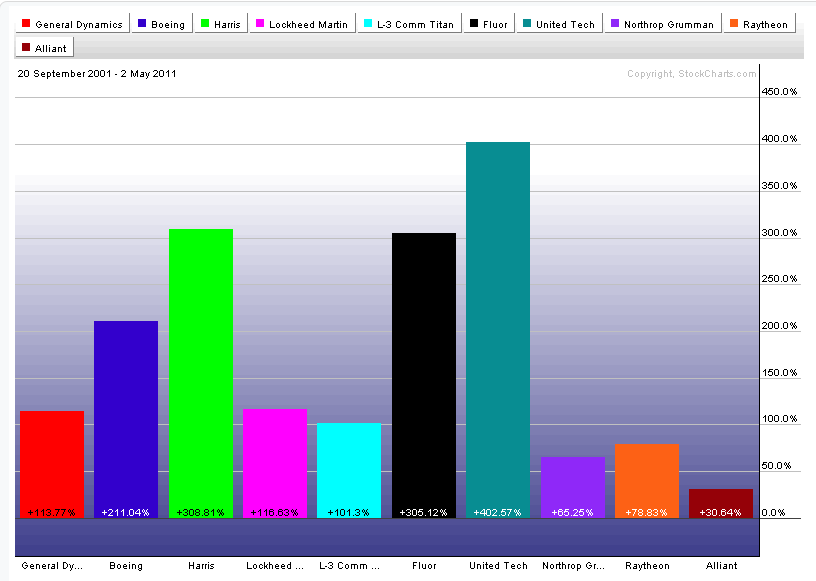Toggle the General Dynamics legend button
The height and width of the screenshot is (581, 816).
coord(72,24)
